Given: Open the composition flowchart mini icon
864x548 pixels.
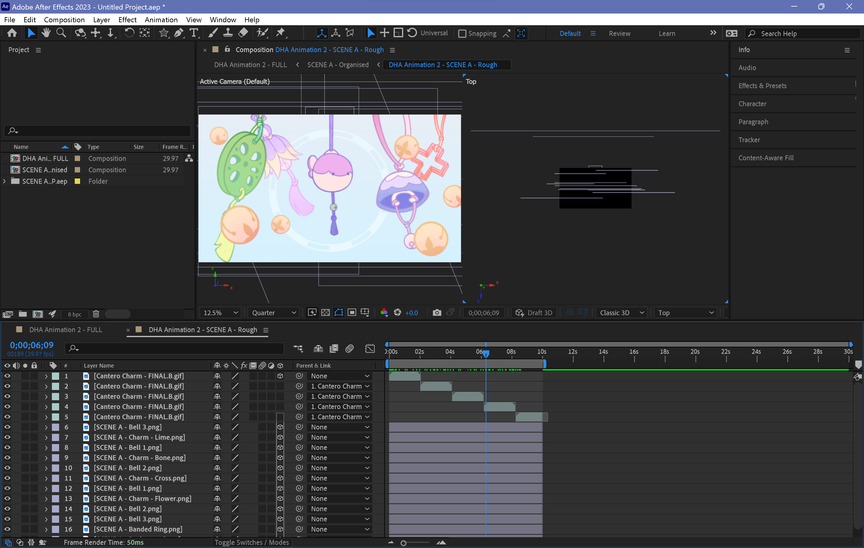Looking at the screenshot, I should [x=298, y=349].
